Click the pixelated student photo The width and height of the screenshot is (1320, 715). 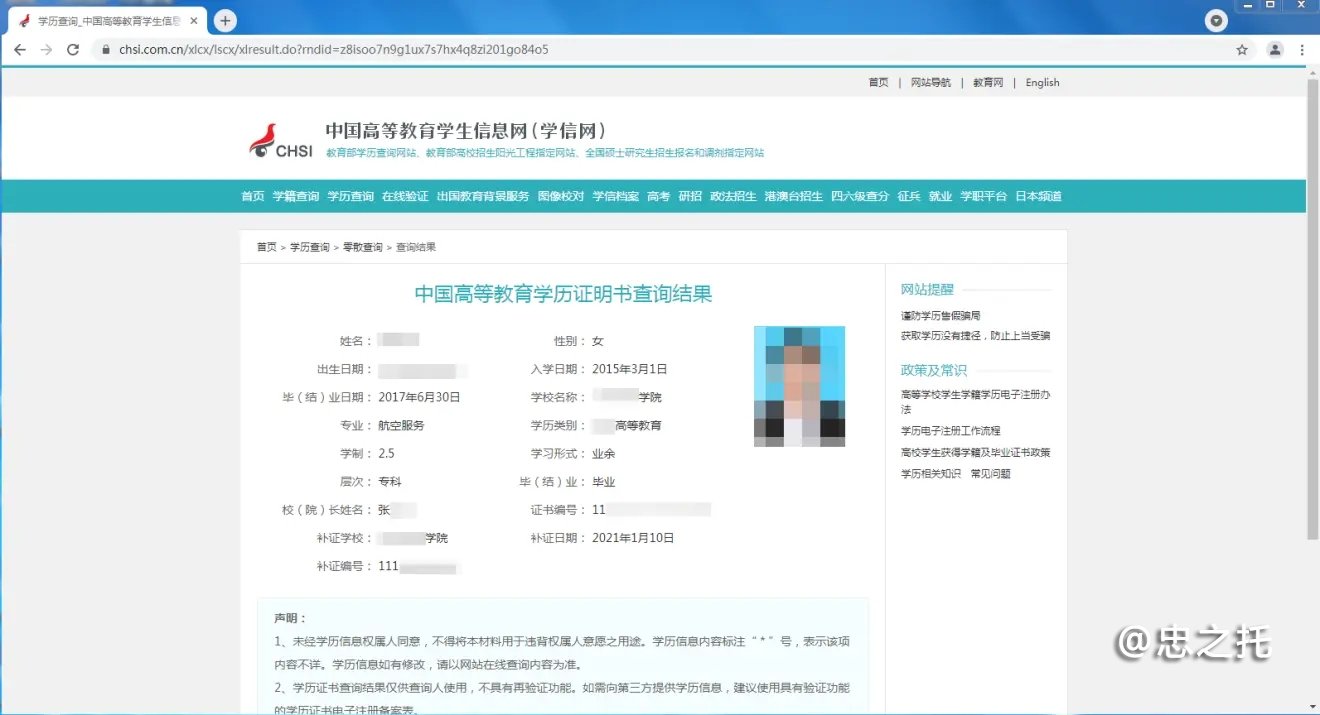coord(799,386)
